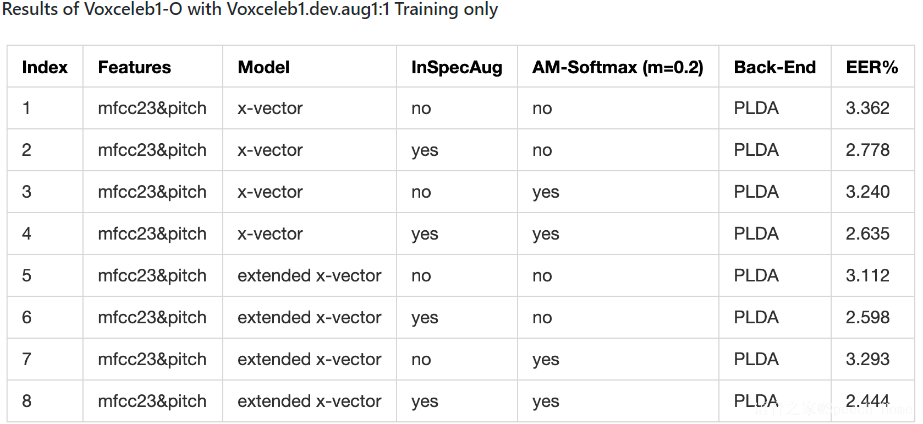
Task: Click EER value 3.362 in row 1
Action: [867, 108]
